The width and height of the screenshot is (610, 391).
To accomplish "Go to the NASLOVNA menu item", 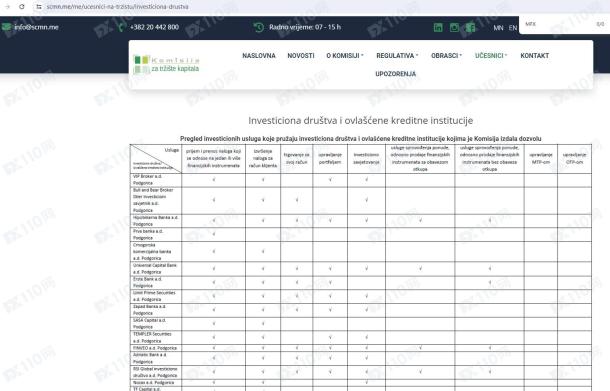I will (x=259, y=56).
